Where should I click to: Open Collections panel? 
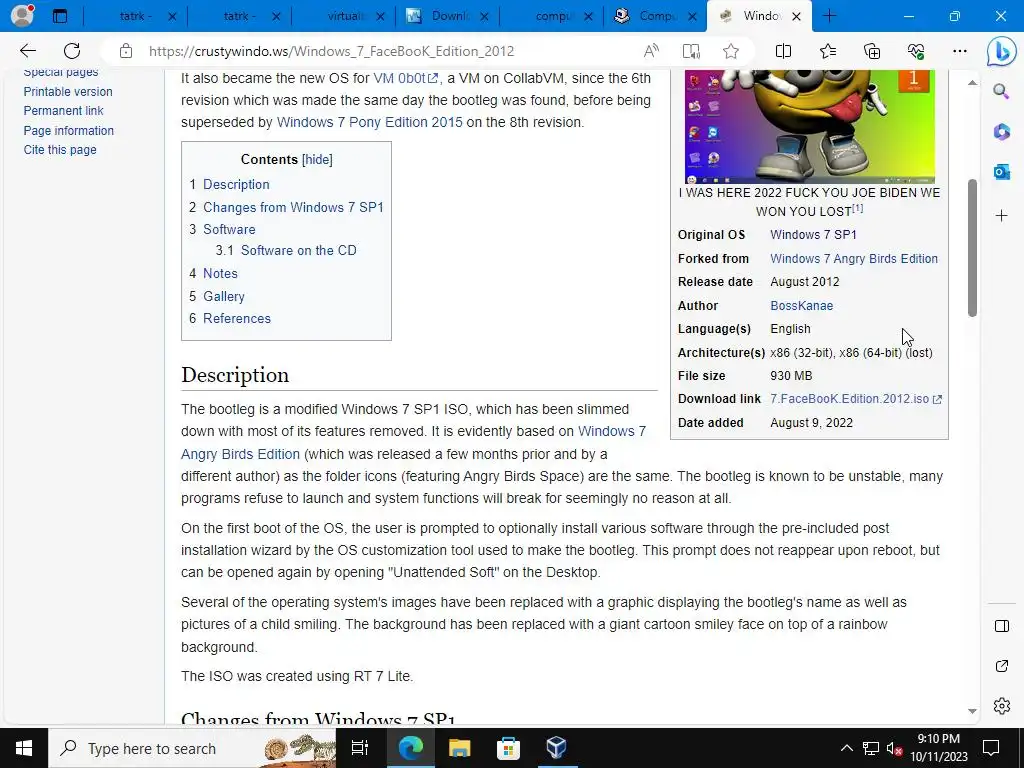872,51
